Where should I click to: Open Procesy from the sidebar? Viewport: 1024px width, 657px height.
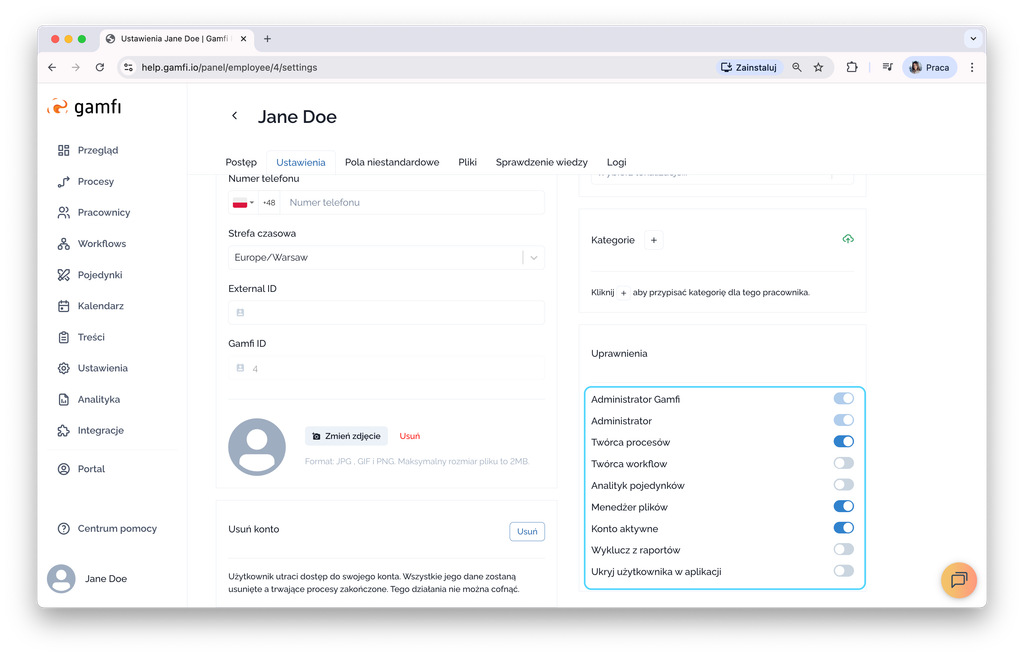(x=96, y=182)
